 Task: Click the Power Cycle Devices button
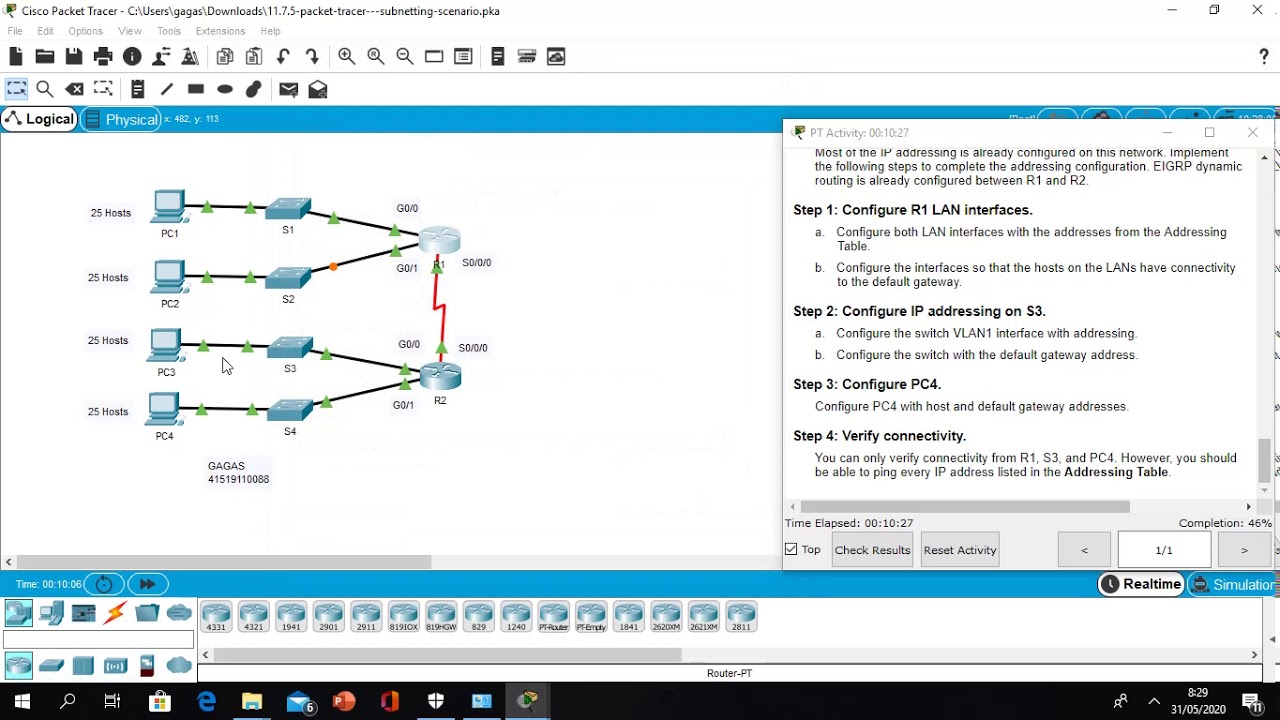tap(104, 584)
